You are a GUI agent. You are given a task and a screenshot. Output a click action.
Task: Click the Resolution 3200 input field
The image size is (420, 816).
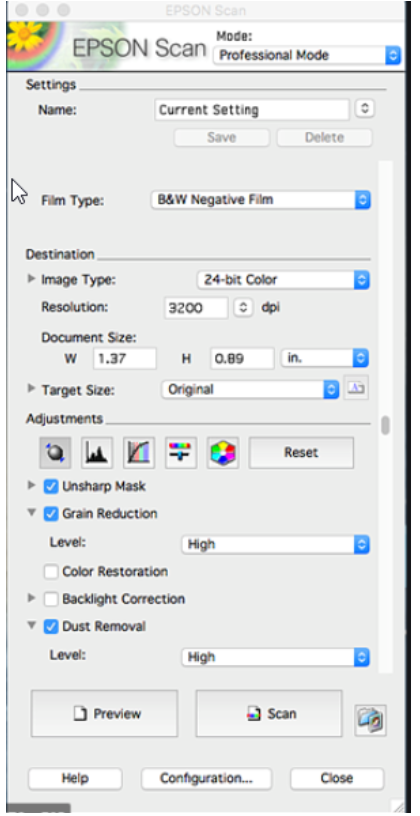pos(196,308)
